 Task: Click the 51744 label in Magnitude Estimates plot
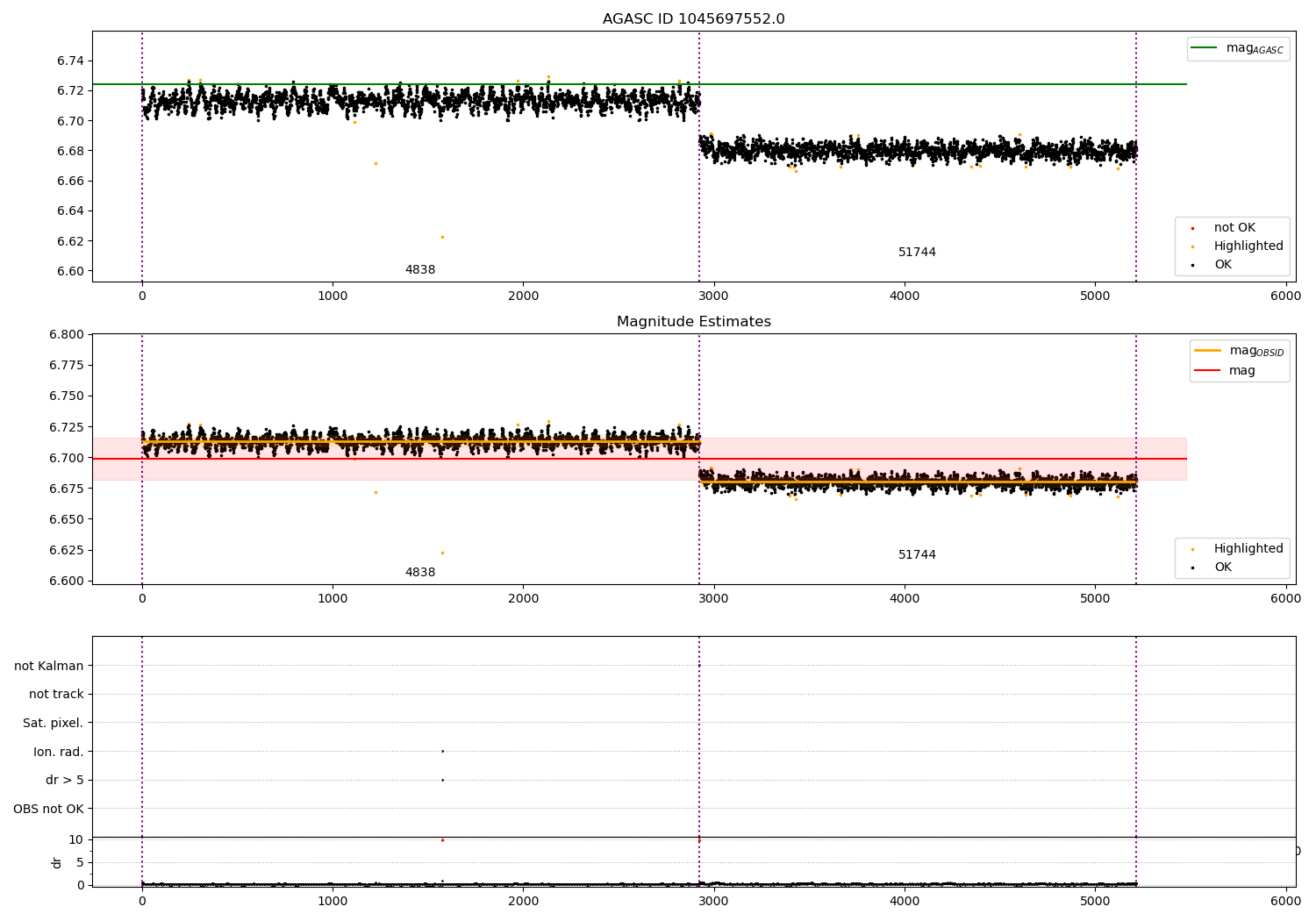coord(917,555)
